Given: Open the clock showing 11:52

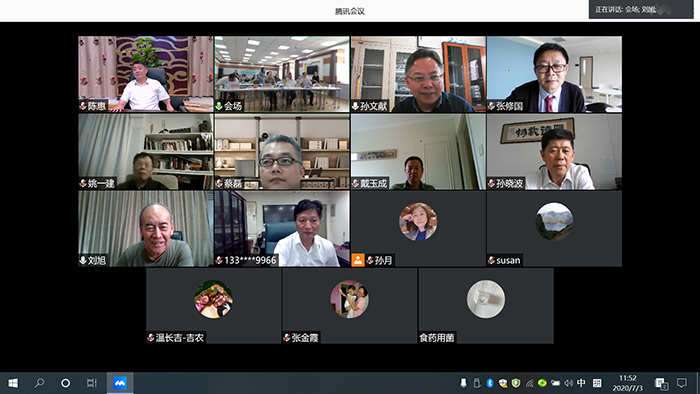Looking at the screenshot, I should pyautogui.click(x=628, y=383).
